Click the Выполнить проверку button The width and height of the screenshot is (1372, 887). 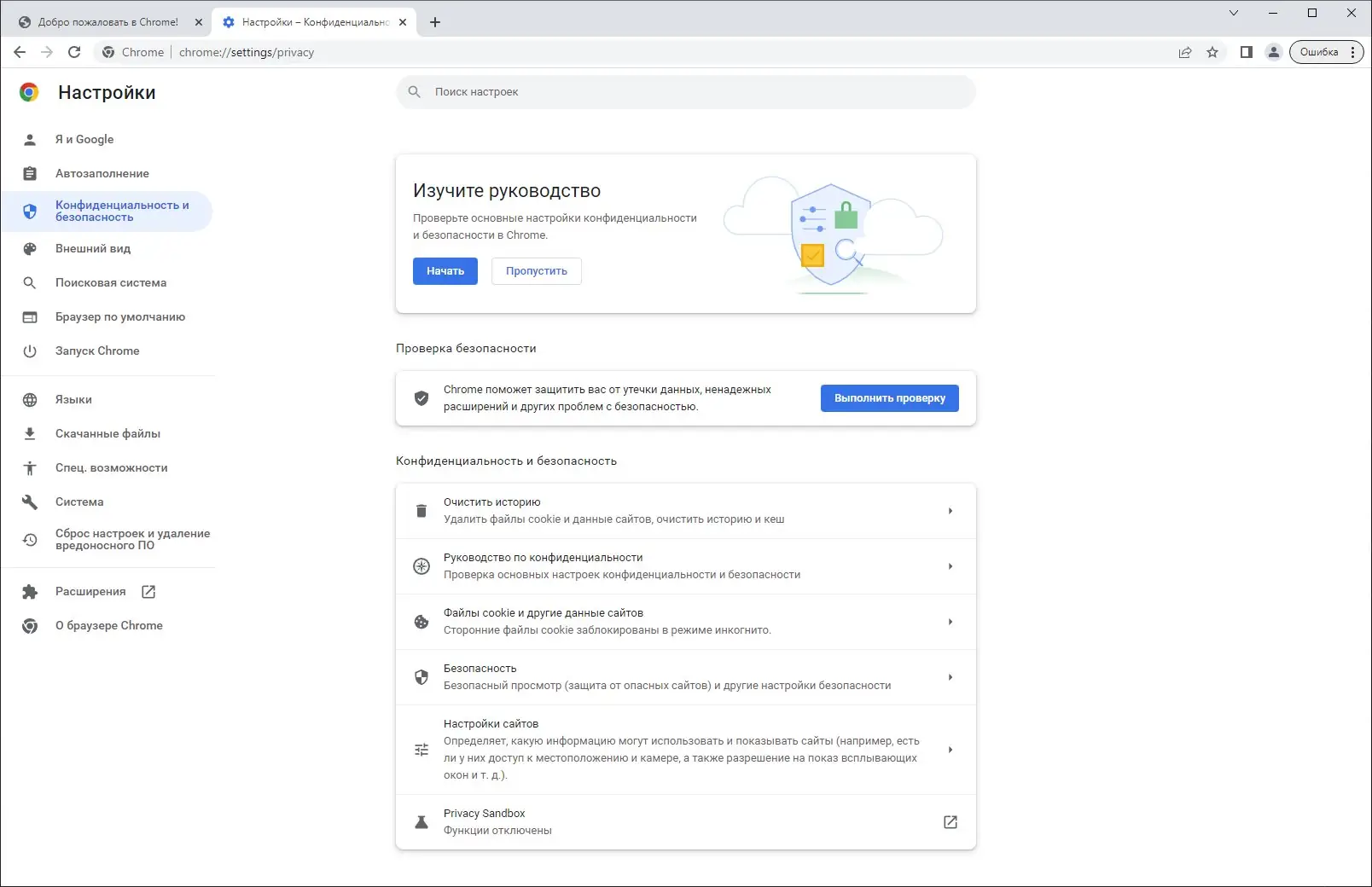coord(889,397)
